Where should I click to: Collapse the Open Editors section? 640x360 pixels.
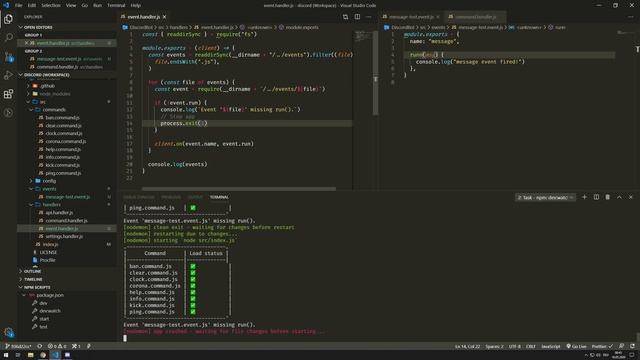click(38, 27)
